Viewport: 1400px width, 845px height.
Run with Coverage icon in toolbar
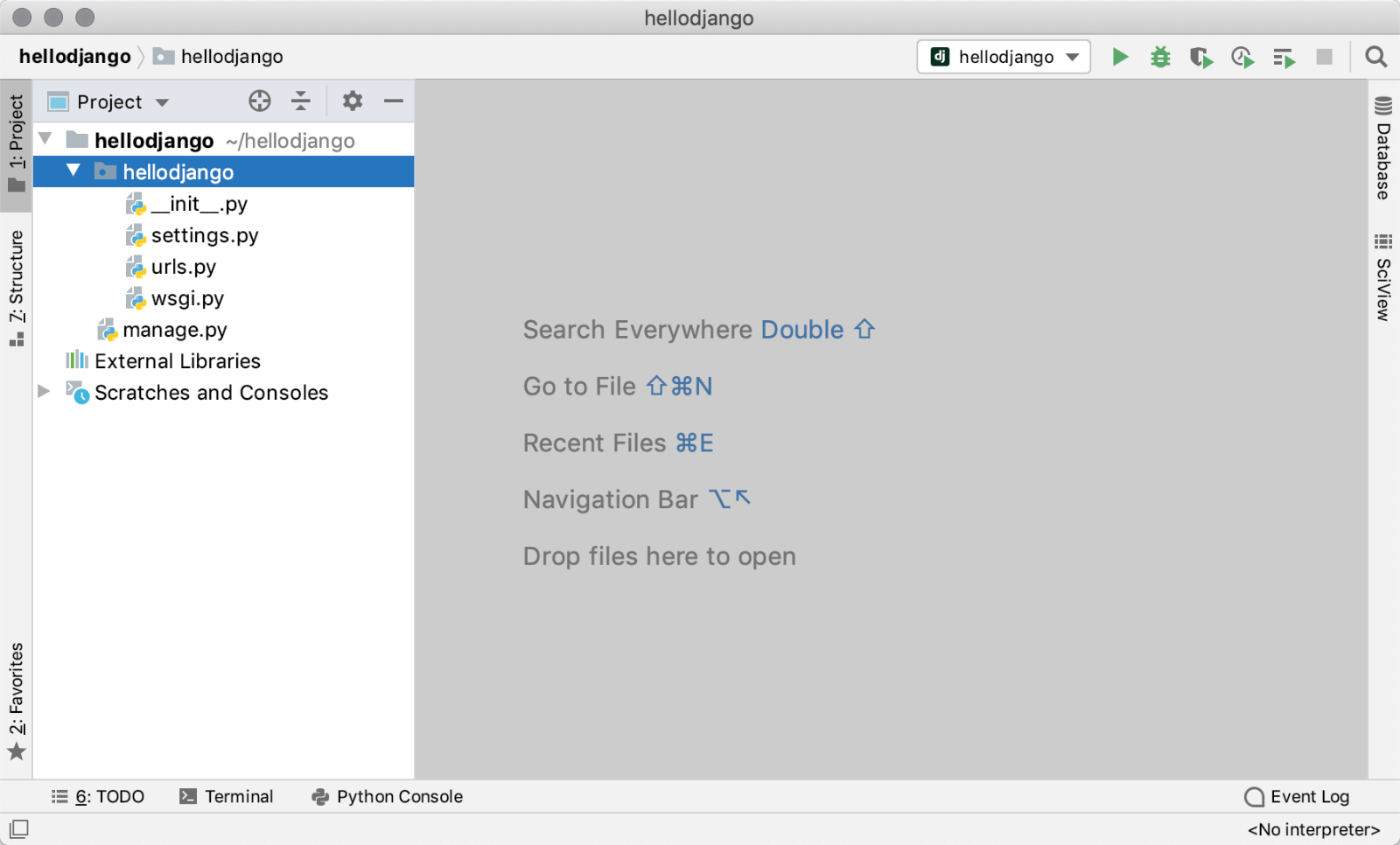pos(1200,58)
